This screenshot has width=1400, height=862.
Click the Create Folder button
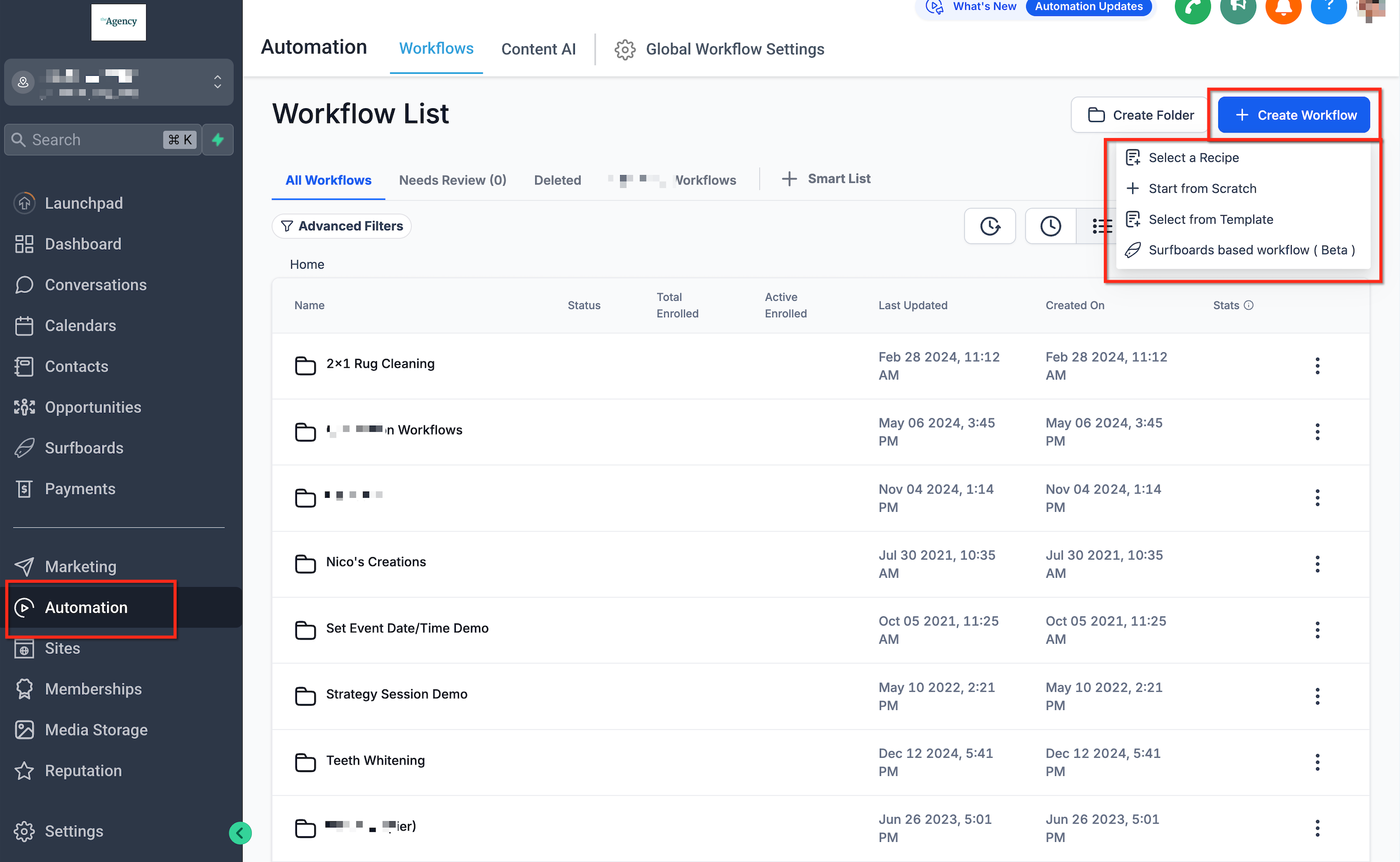point(1139,115)
